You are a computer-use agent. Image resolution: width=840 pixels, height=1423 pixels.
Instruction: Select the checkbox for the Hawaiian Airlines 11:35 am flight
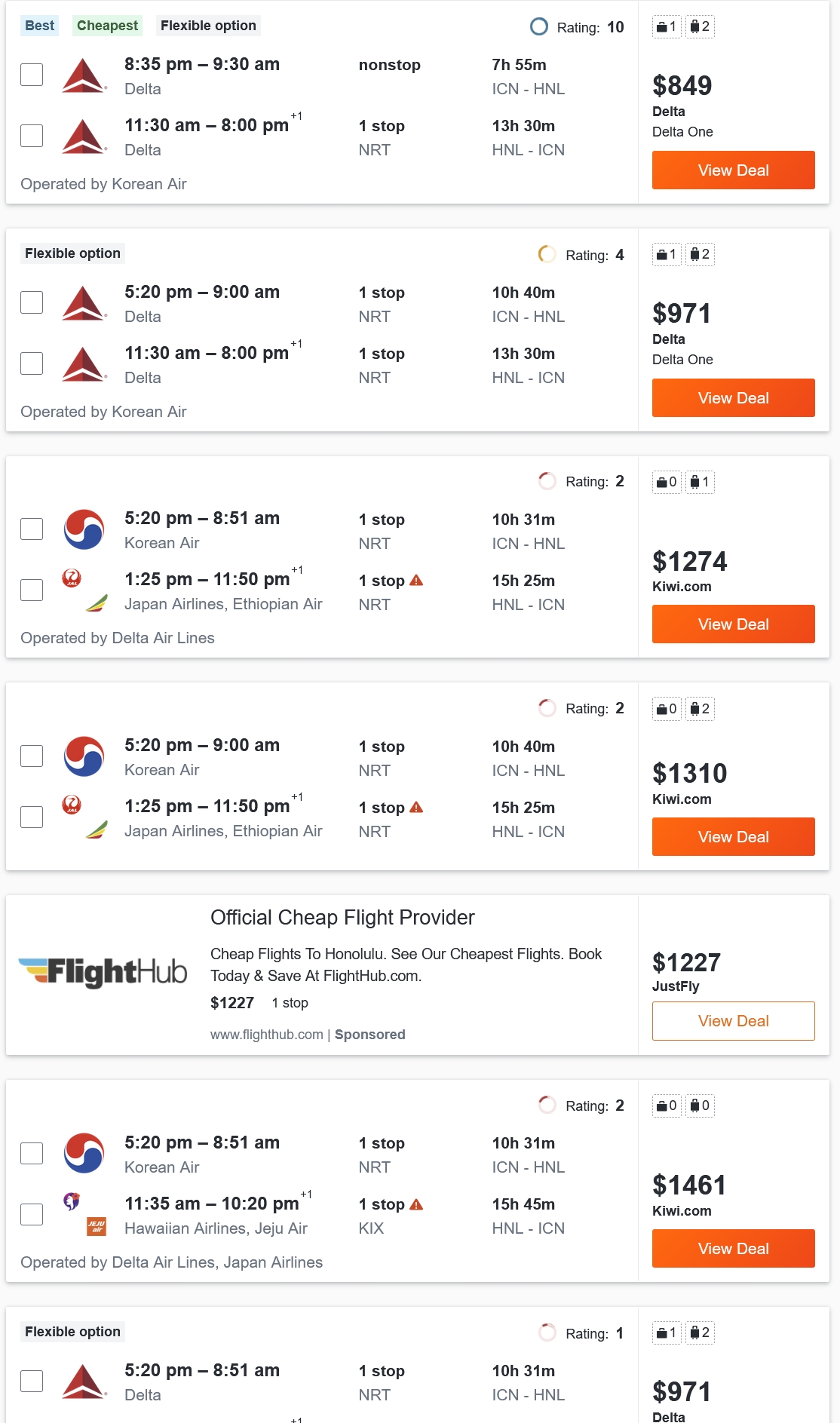click(32, 1214)
